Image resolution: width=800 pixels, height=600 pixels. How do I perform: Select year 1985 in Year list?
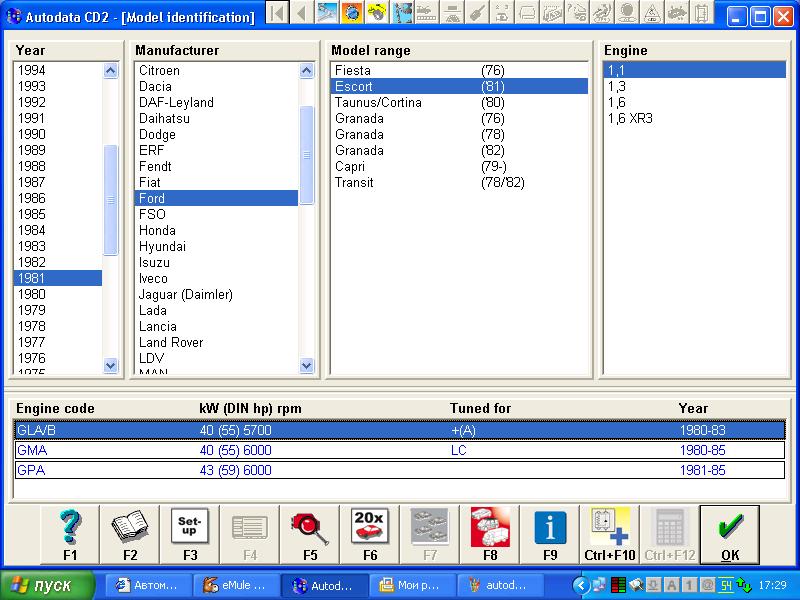click(x=58, y=214)
